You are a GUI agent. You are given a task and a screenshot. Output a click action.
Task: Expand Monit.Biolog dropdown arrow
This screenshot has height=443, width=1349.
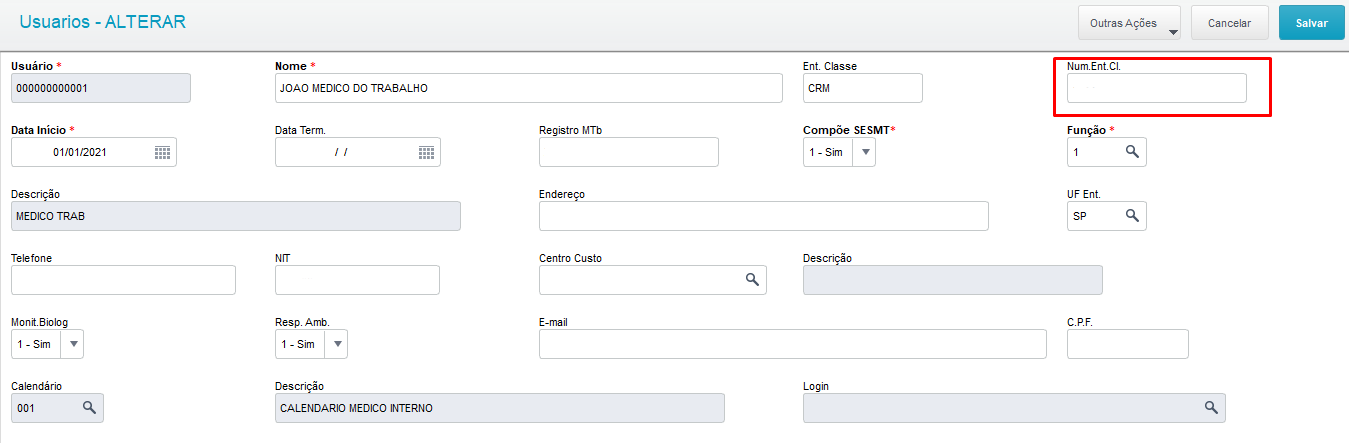click(73, 344)
